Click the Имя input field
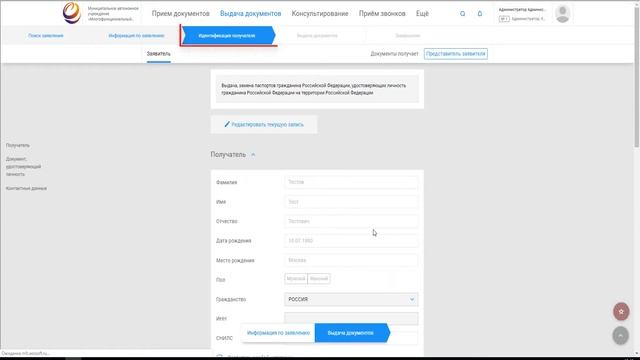Viewport: 640px width, 360px height. point(351,202)
